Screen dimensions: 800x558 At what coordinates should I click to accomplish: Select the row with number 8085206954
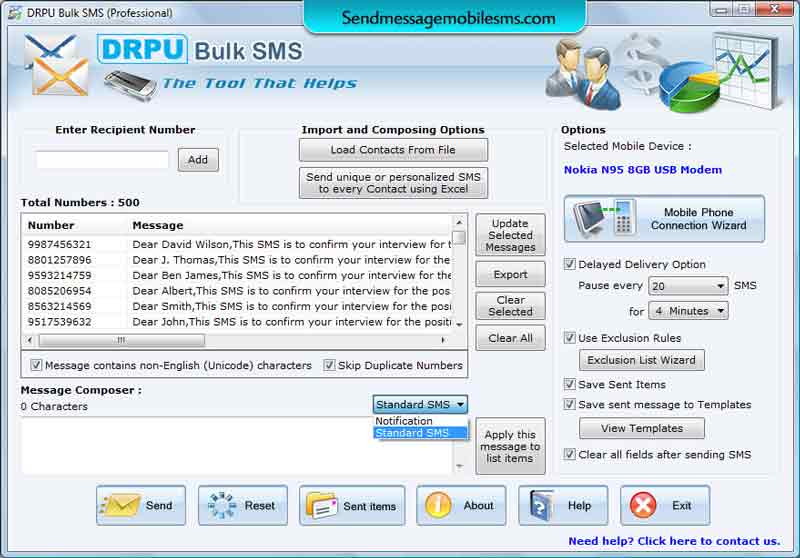237,291
